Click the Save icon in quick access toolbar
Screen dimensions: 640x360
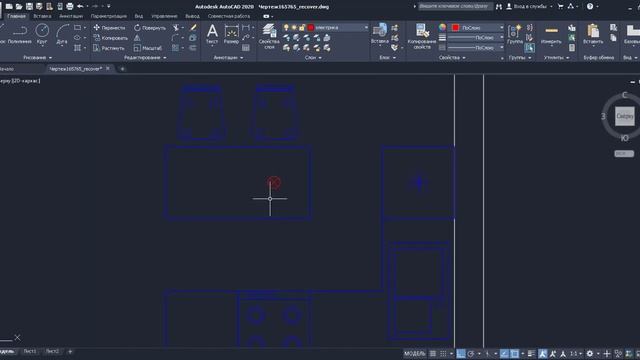(29, 7)
